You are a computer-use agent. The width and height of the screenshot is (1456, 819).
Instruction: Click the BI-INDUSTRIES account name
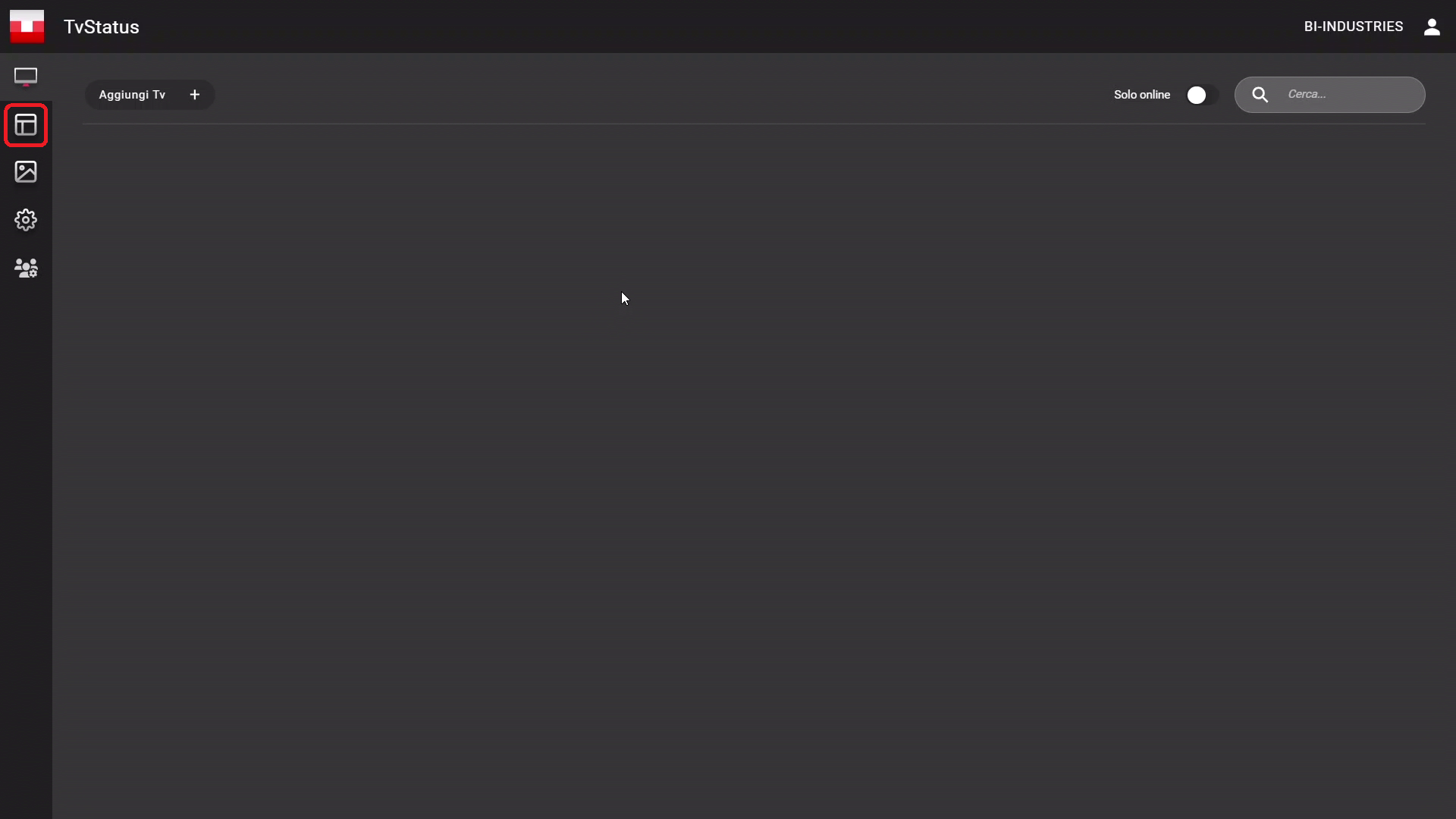[x=1354, y=27]
